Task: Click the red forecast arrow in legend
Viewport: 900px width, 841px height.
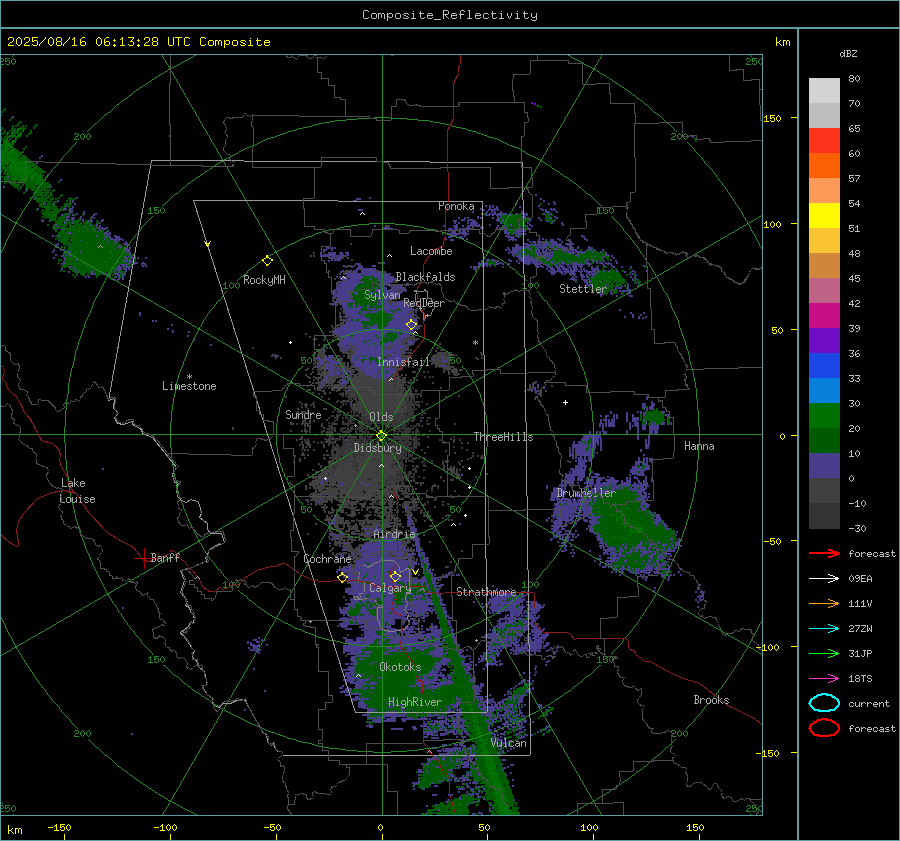Action: [x=824, y=553]
